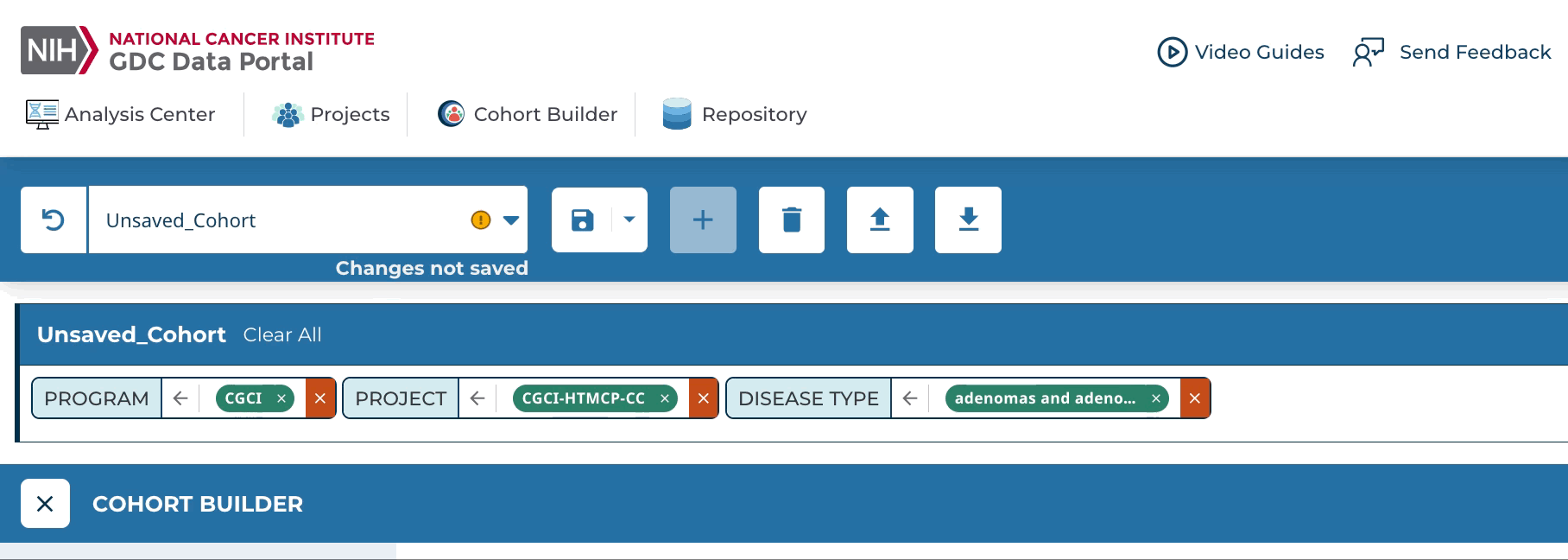Image resolution: width=1568 pixels, height=560 pixels.
Task: Click the save cohort floppy disk icon
Action: (x=583, y=220)
